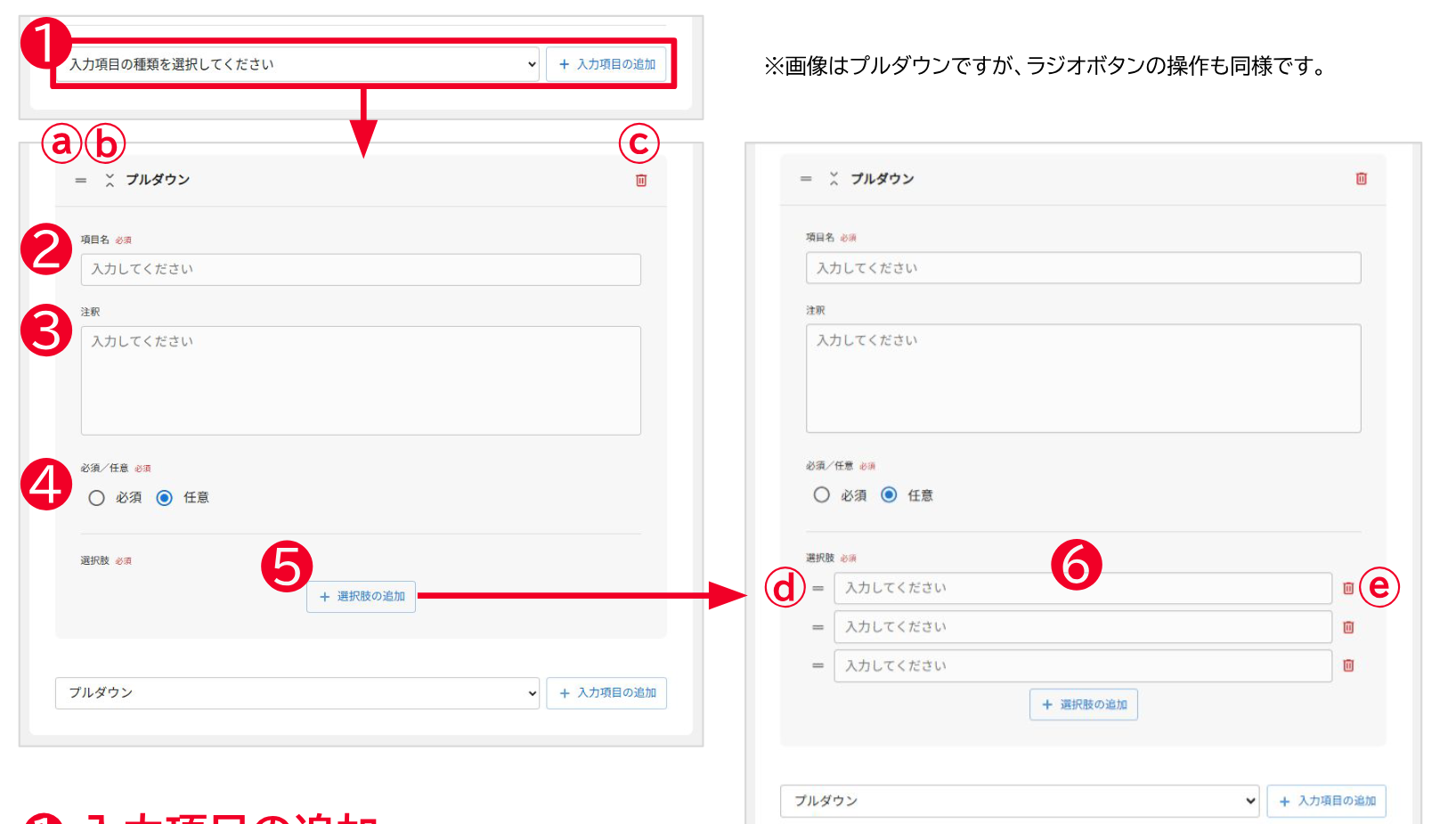This screenshot has height=824, width=1456.
Task: Click the 注釈 text area in the left panel
Action: coord(361,380)
